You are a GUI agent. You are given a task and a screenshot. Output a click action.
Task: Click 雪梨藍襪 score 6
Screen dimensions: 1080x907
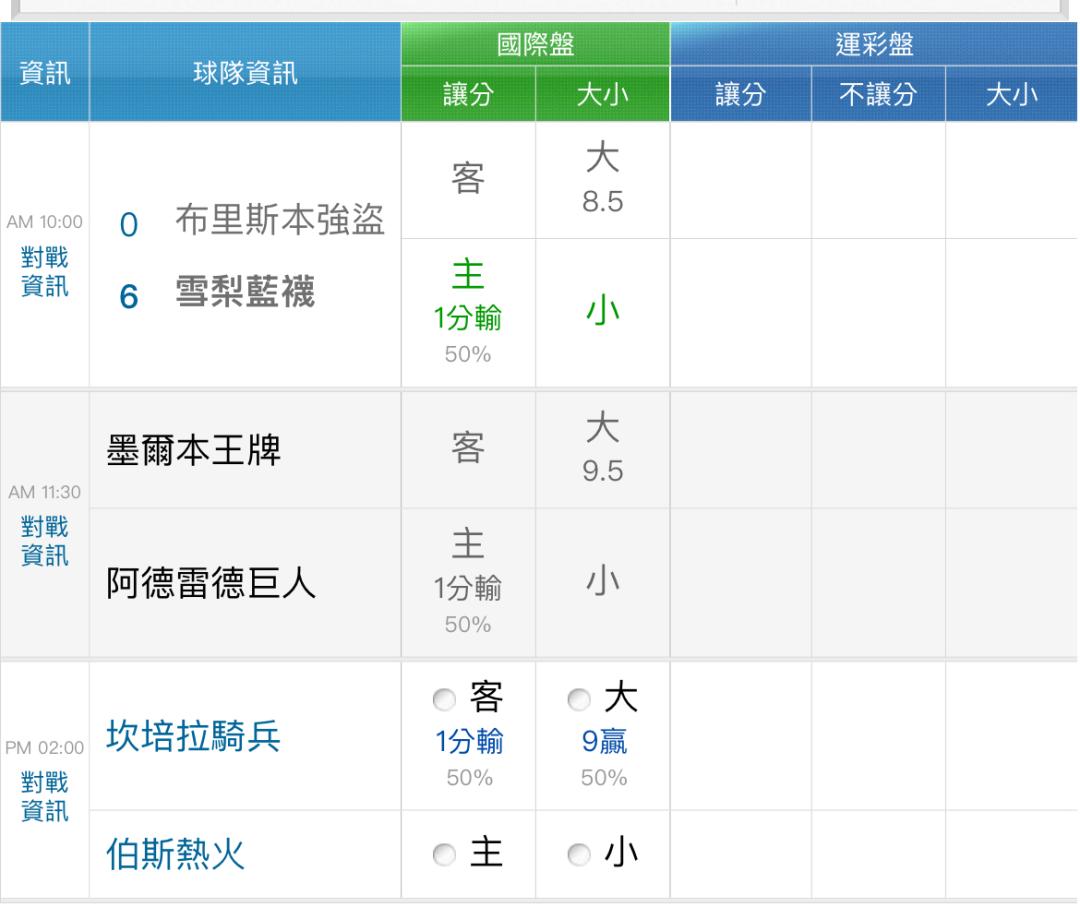(129, 297)
